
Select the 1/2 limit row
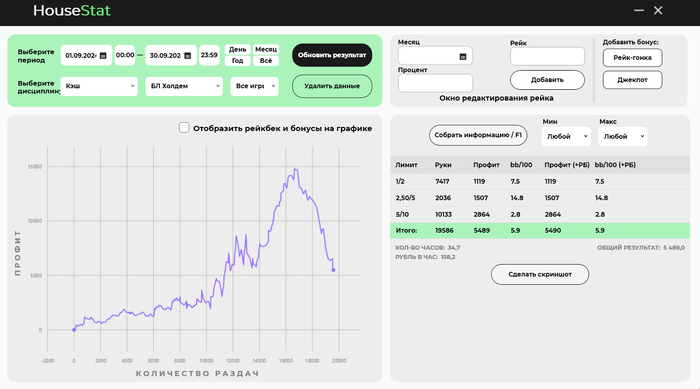(x=540, y=182)
